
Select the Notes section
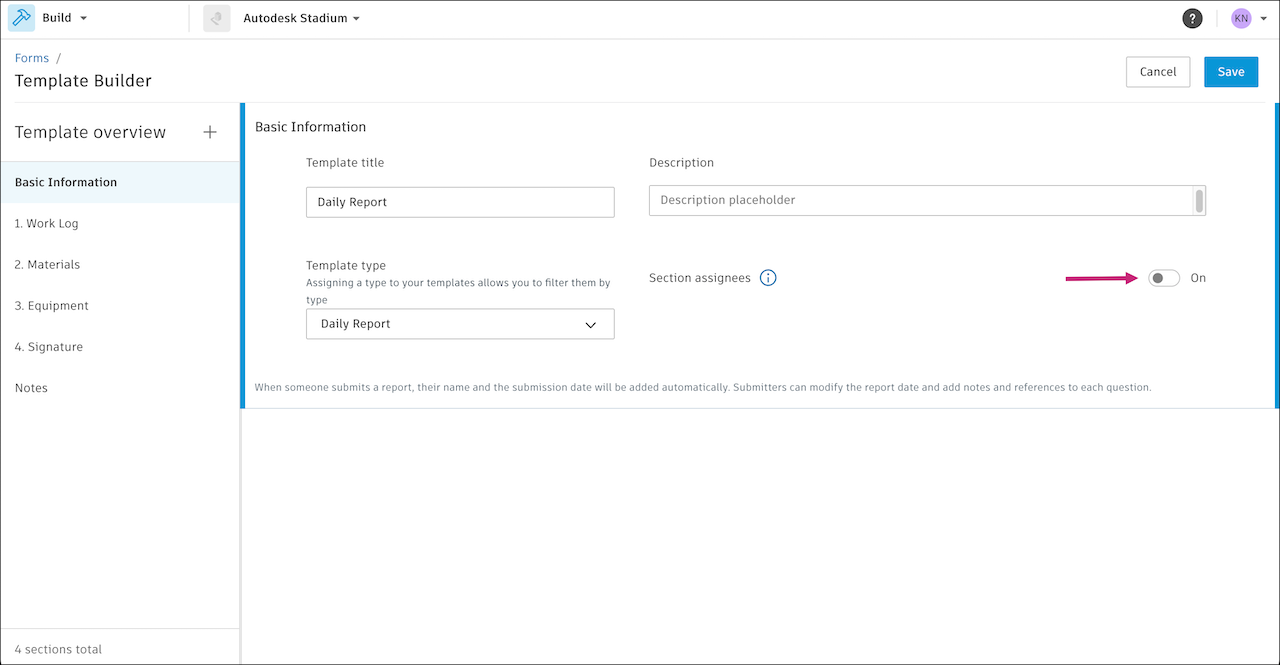(31, 387)
